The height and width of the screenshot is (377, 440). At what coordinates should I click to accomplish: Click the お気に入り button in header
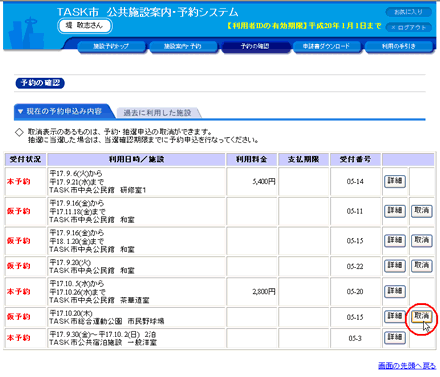coord(409,12)
